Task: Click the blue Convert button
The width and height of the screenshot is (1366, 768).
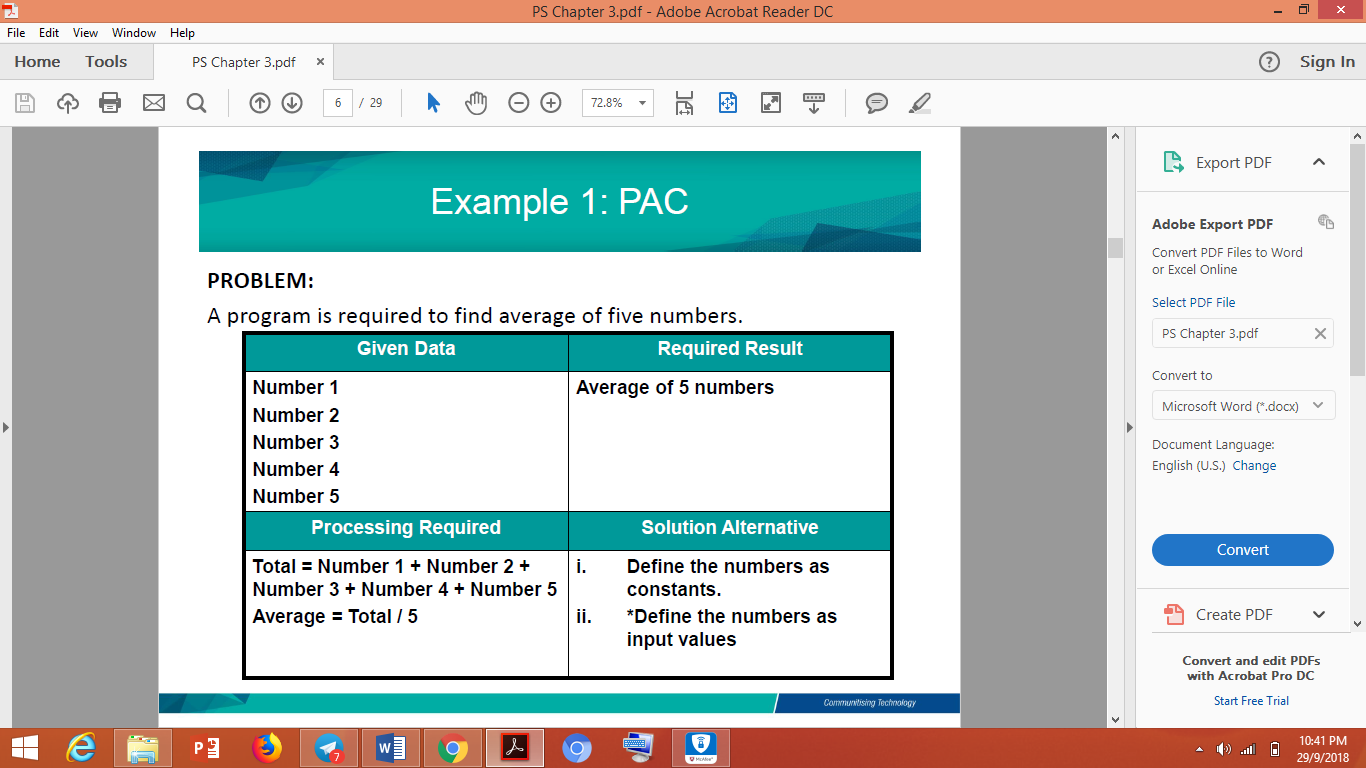Action: pos(1242,550)
